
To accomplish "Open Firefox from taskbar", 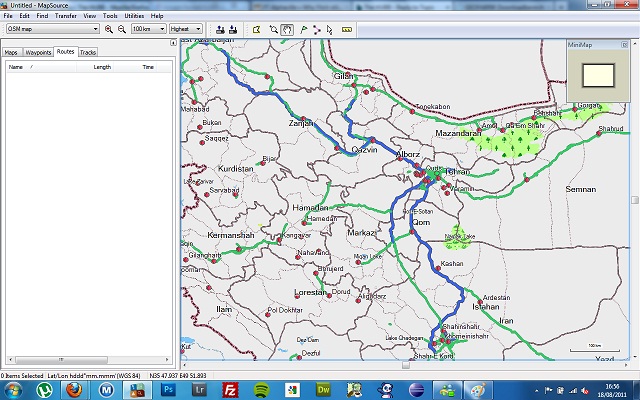I will coord(74,390).
